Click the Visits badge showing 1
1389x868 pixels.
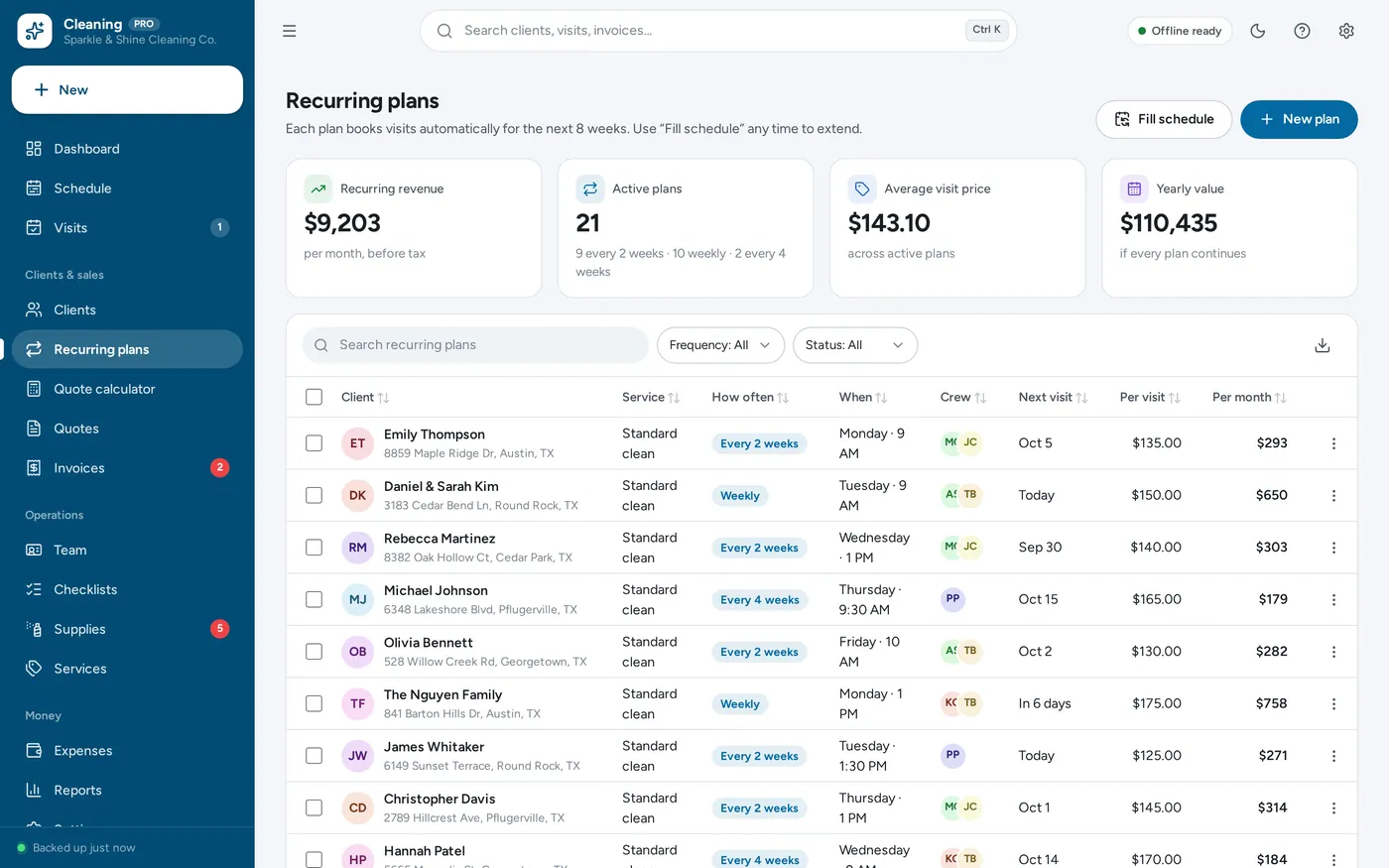click(x=219, y=227)
